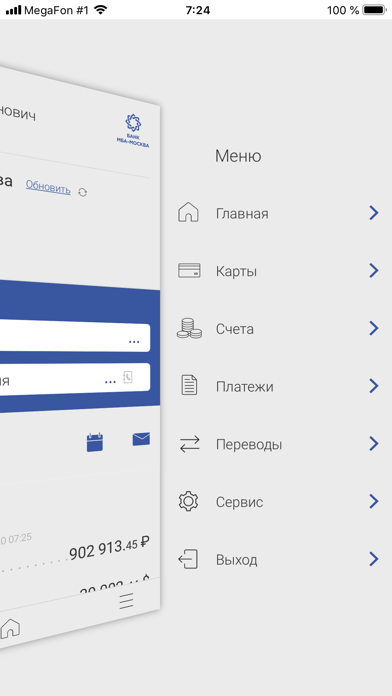The width and height of the screenshot is (392, 696).
Task: Tap the Обновить link
Action: tap(48, 187)
